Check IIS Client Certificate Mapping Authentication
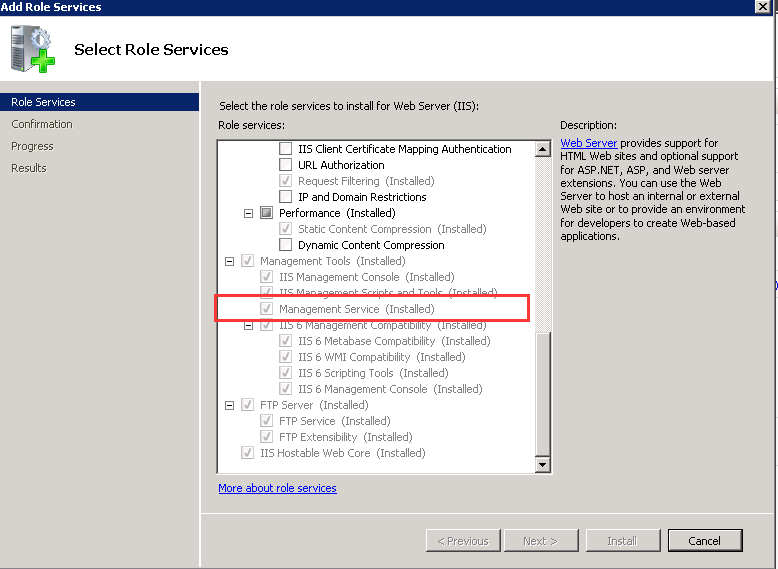 pyautogui.click(x=285, y=149)
